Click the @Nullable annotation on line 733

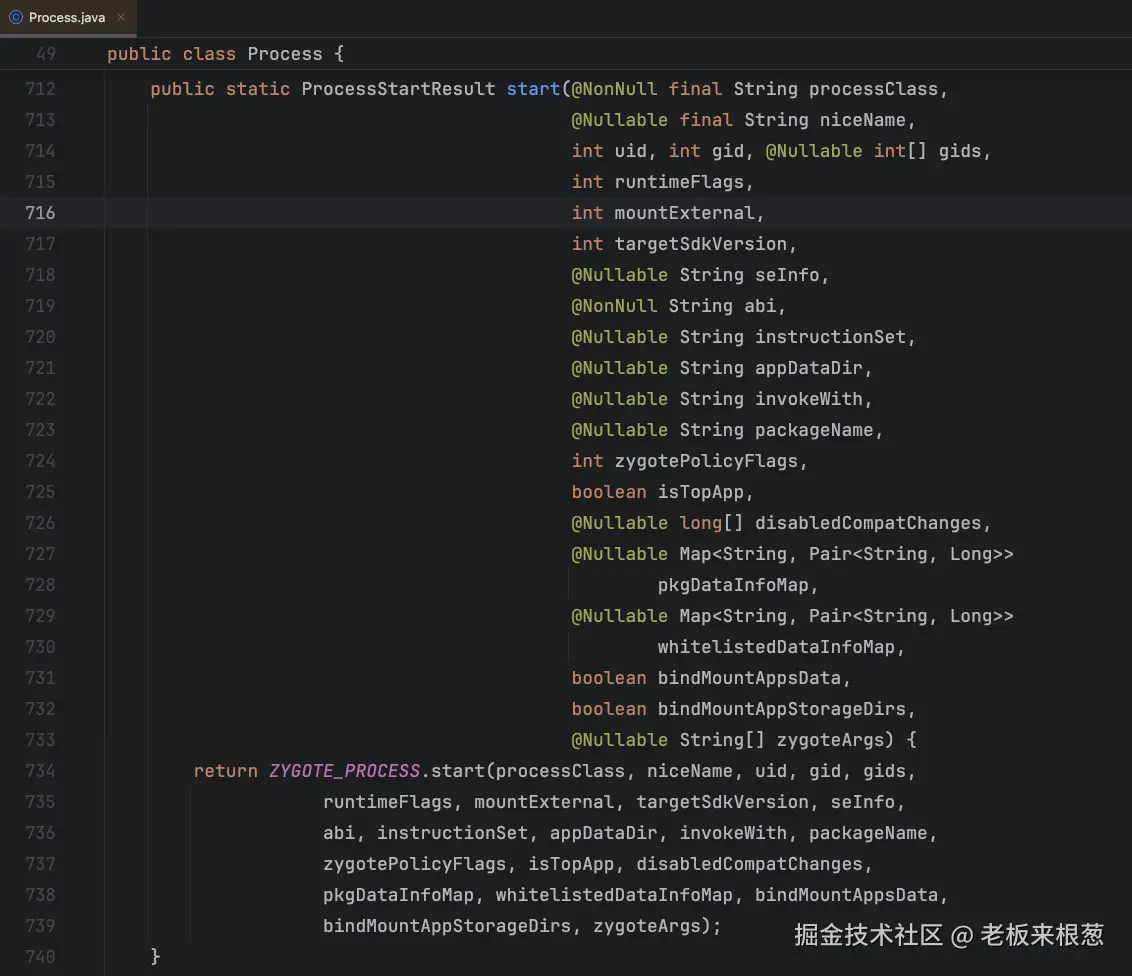click(x=619, y=741)
